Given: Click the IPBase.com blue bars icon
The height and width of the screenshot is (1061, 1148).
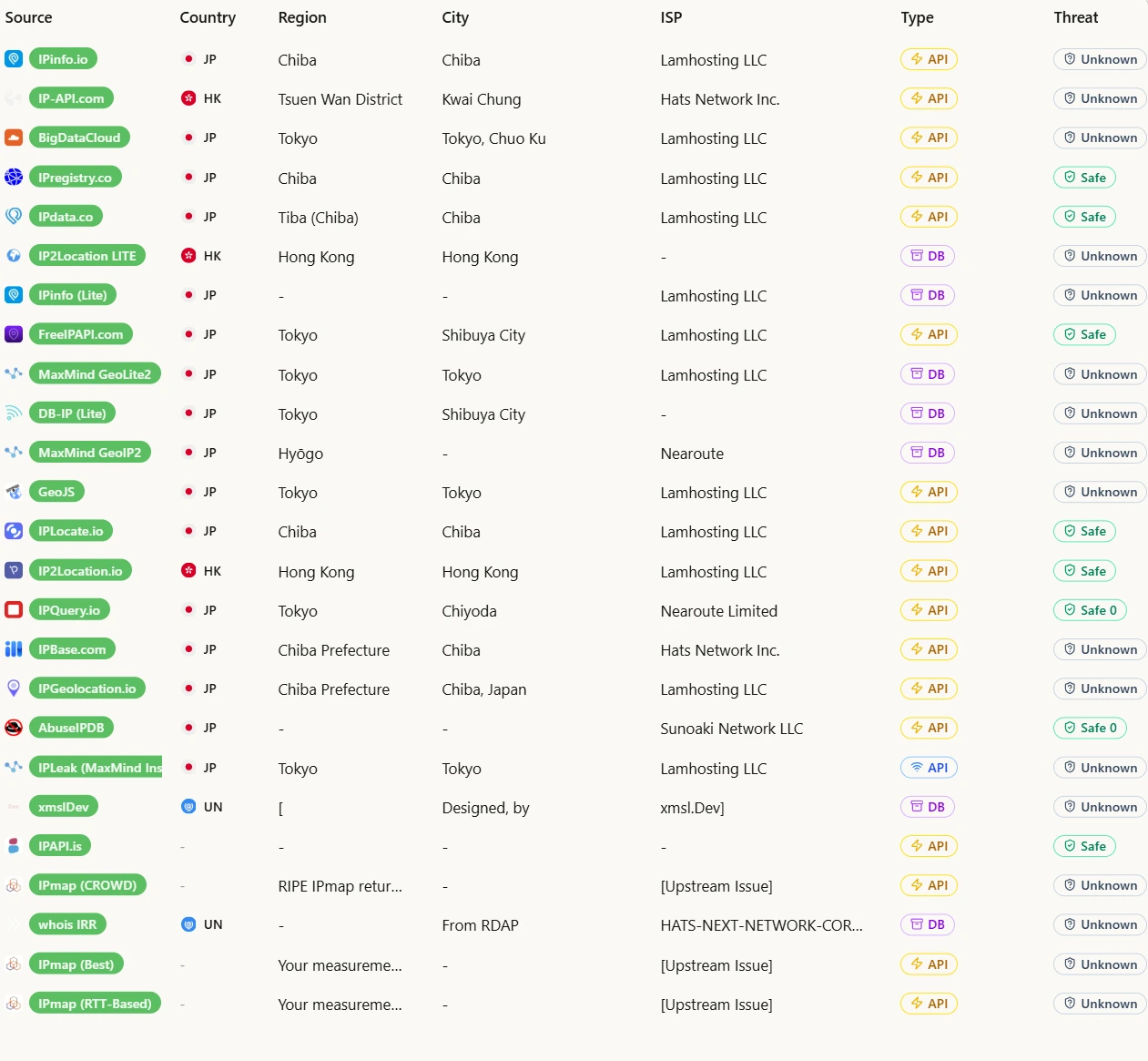Looking at the screenshot, I should tap(14, 649).
